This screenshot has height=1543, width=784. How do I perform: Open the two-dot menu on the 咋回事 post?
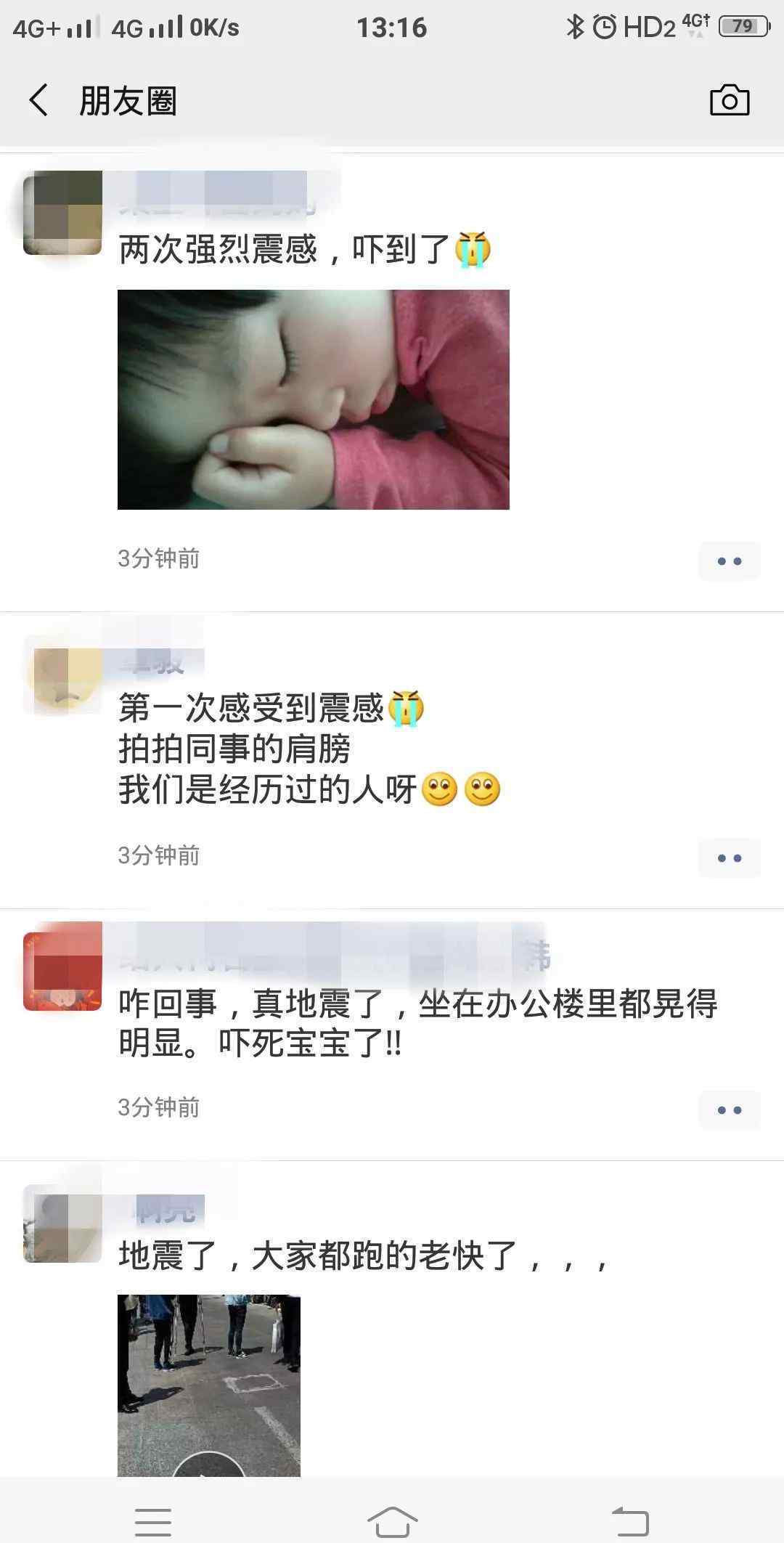pyautogui.click(x=729, y=1110)
